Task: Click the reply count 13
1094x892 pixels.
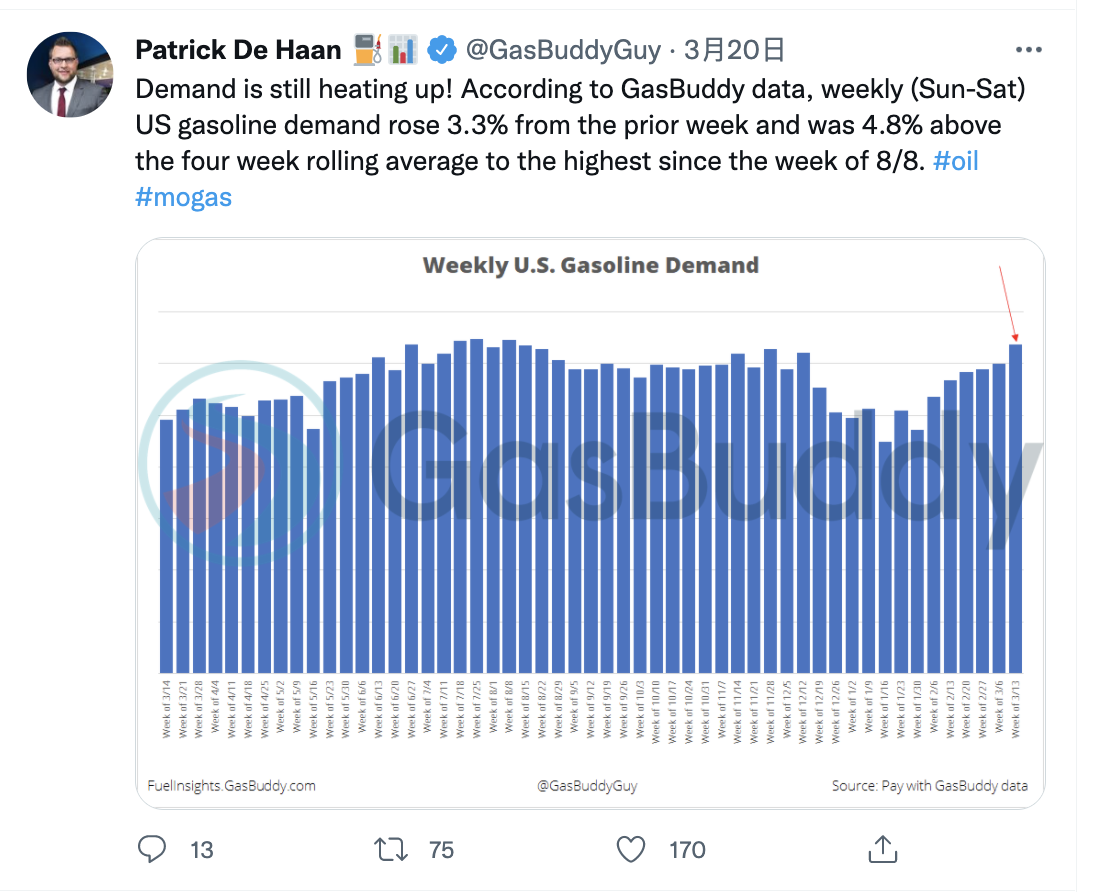Action: pos(202,850)
